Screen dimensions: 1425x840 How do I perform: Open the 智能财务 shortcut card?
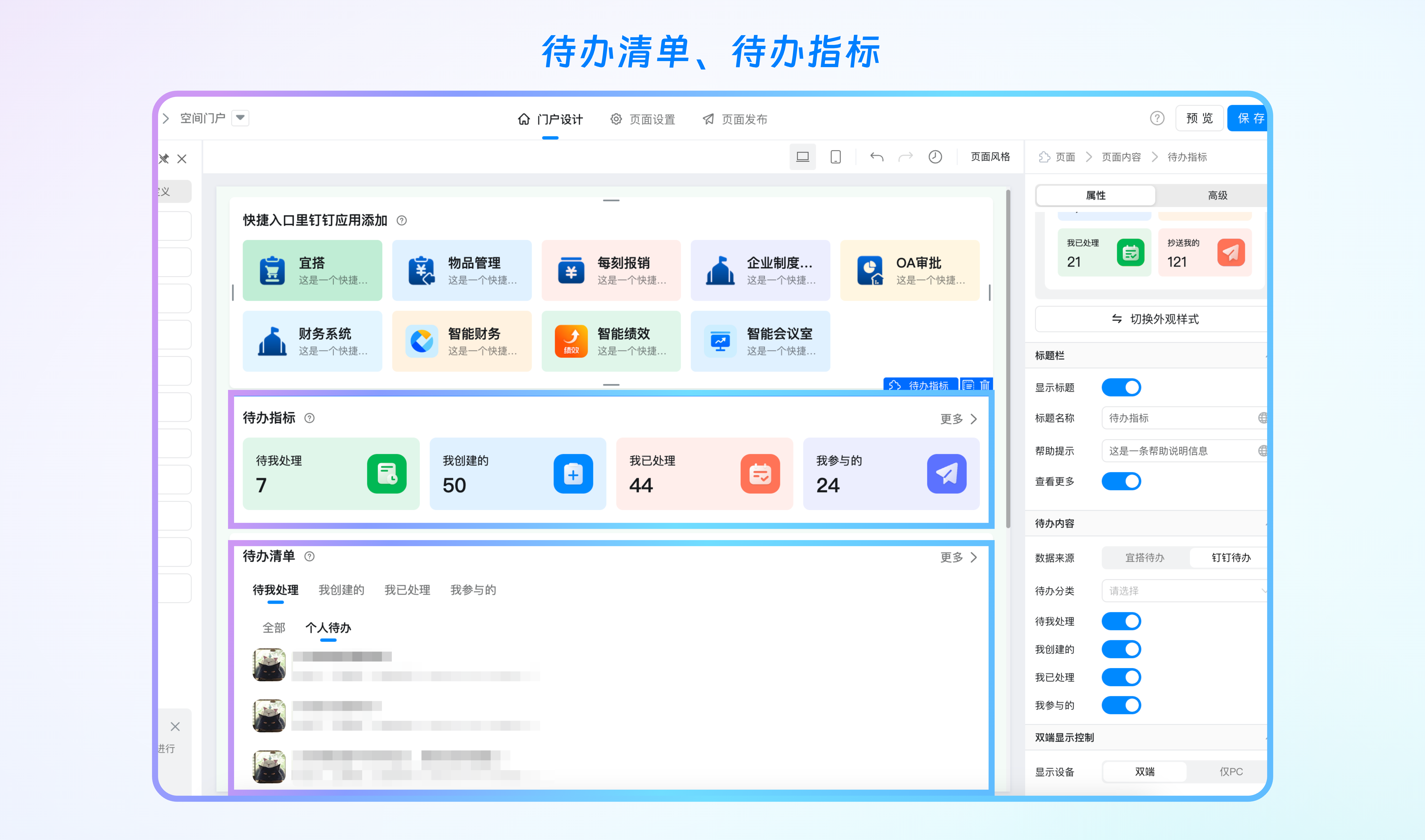click(x=462, y=341)
